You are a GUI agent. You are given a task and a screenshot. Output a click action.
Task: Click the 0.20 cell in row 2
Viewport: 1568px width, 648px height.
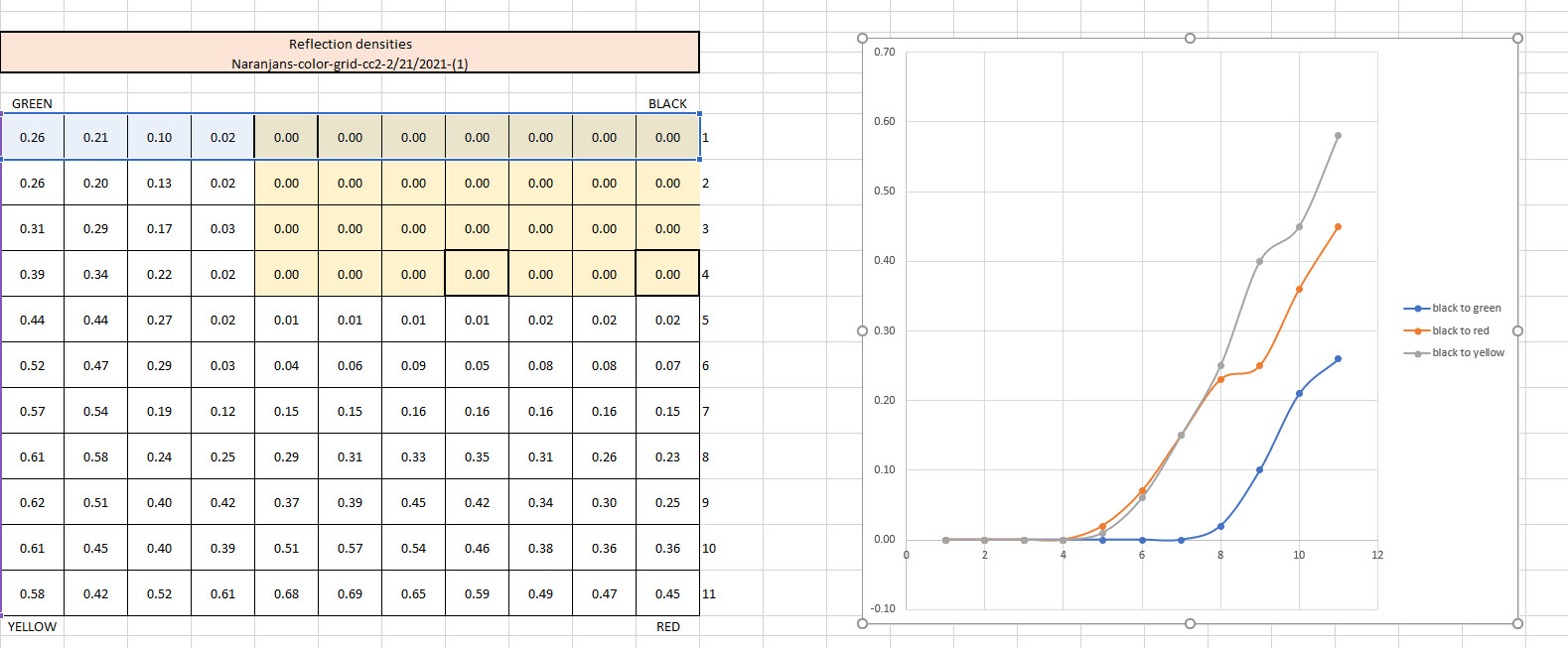95,183
